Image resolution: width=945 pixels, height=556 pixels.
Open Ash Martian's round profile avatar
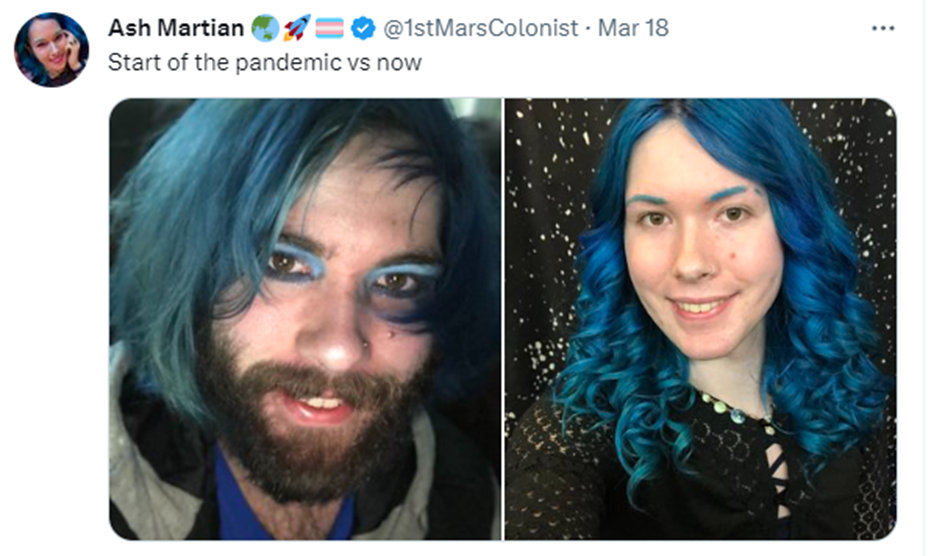point(51,49)
